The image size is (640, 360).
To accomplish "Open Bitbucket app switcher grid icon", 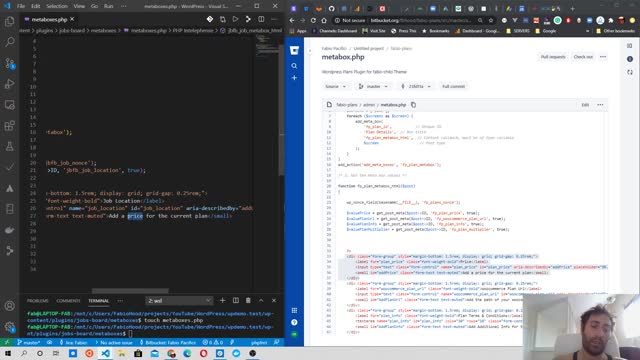I will pos(294,311).
